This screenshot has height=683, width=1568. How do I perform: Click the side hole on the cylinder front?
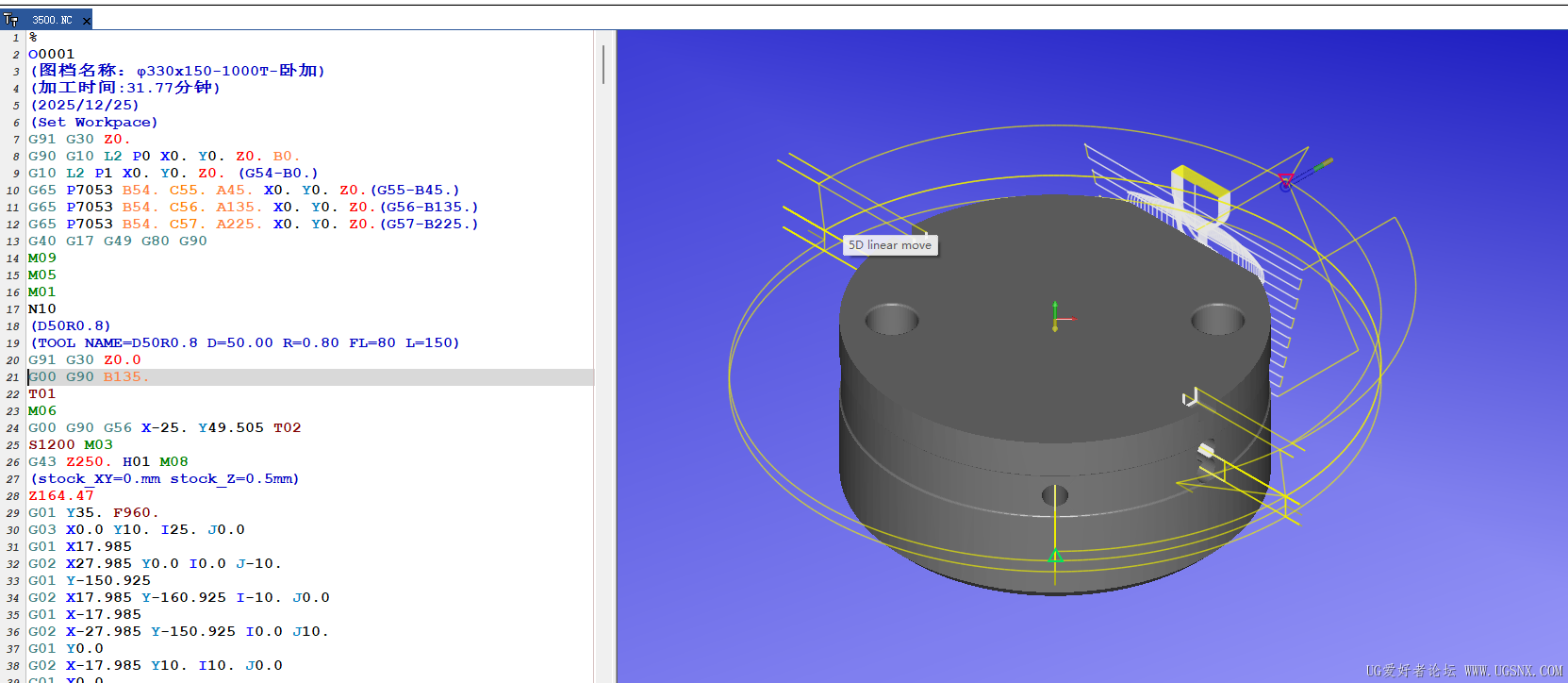(1054, 495)
